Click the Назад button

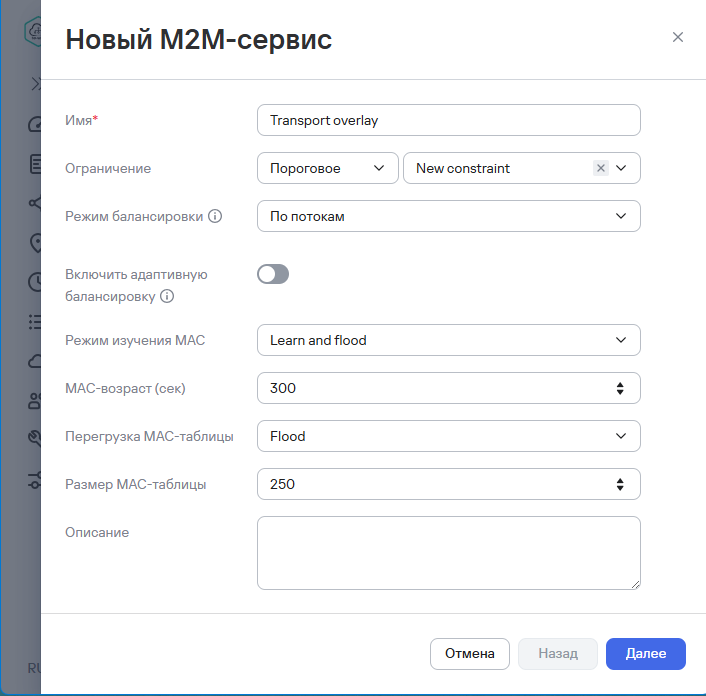pyautogui.click(x=558, y=653)
